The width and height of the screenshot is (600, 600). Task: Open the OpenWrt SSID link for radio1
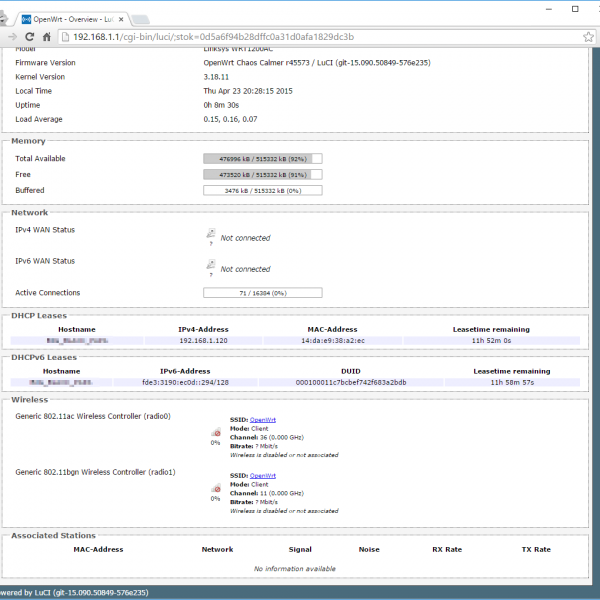[x=263, y=476]
